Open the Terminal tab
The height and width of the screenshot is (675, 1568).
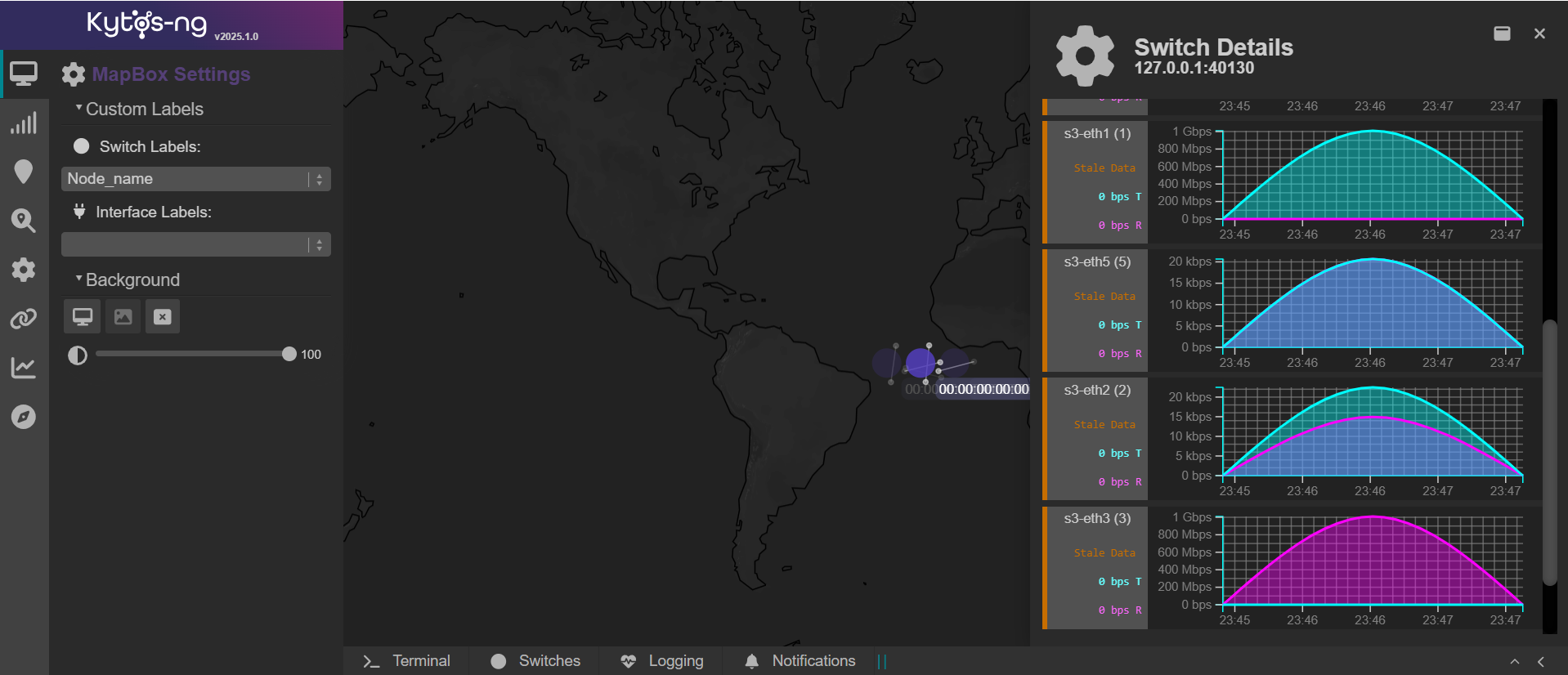pos(407,661)
